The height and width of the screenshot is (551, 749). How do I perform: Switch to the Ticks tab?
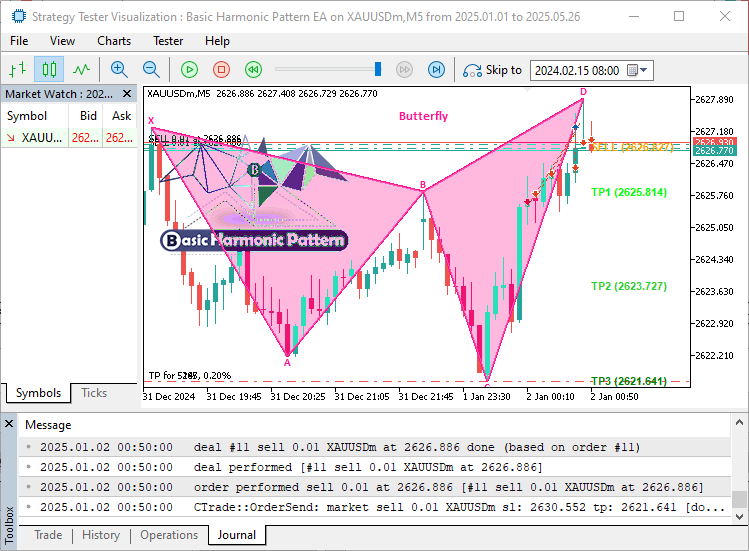coord(94,393)
